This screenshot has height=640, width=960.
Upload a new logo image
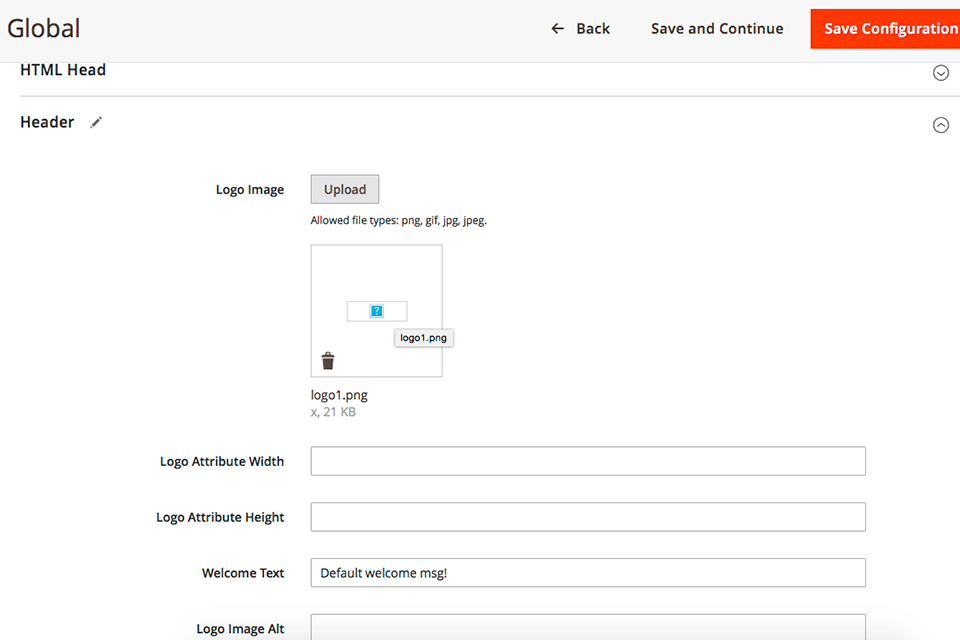[345, 190]
